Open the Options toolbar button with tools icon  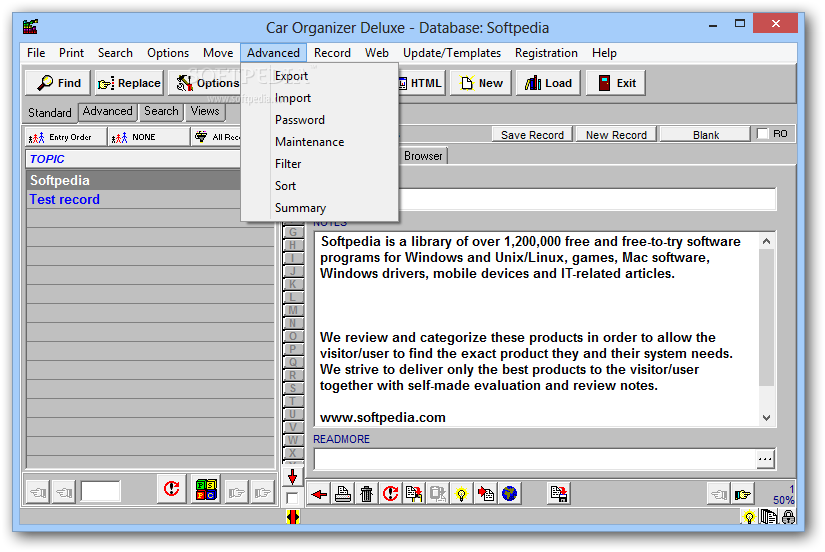pyautogui.click(x=205, y=83)
